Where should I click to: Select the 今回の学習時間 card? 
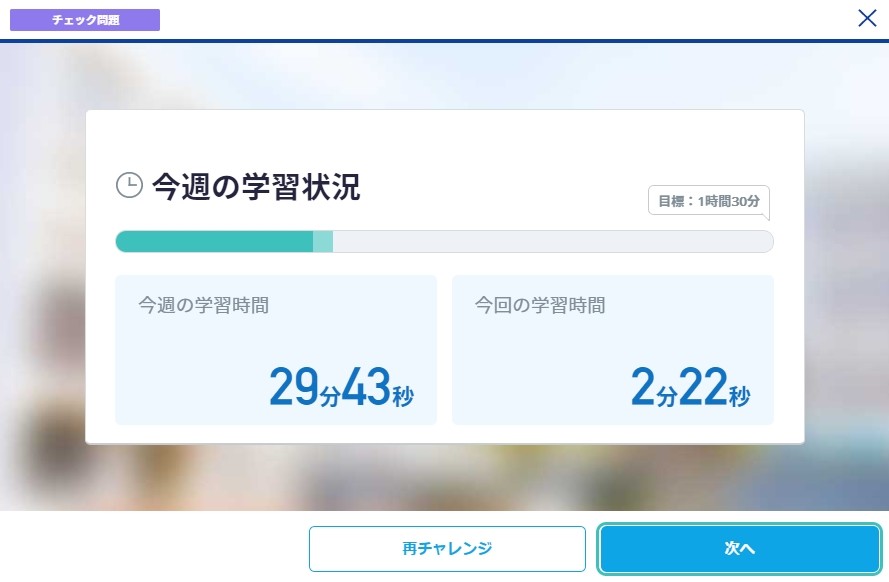click(613, 349)
